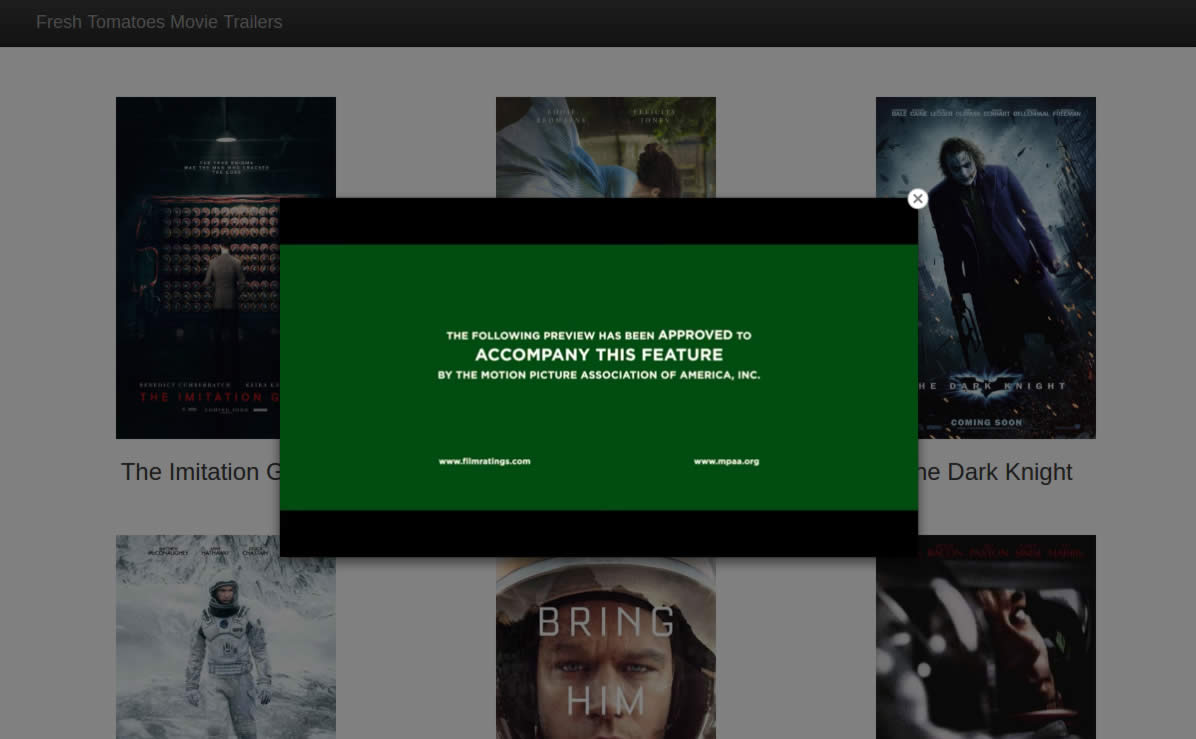Close the trailer video popup

tap(918, 199)
